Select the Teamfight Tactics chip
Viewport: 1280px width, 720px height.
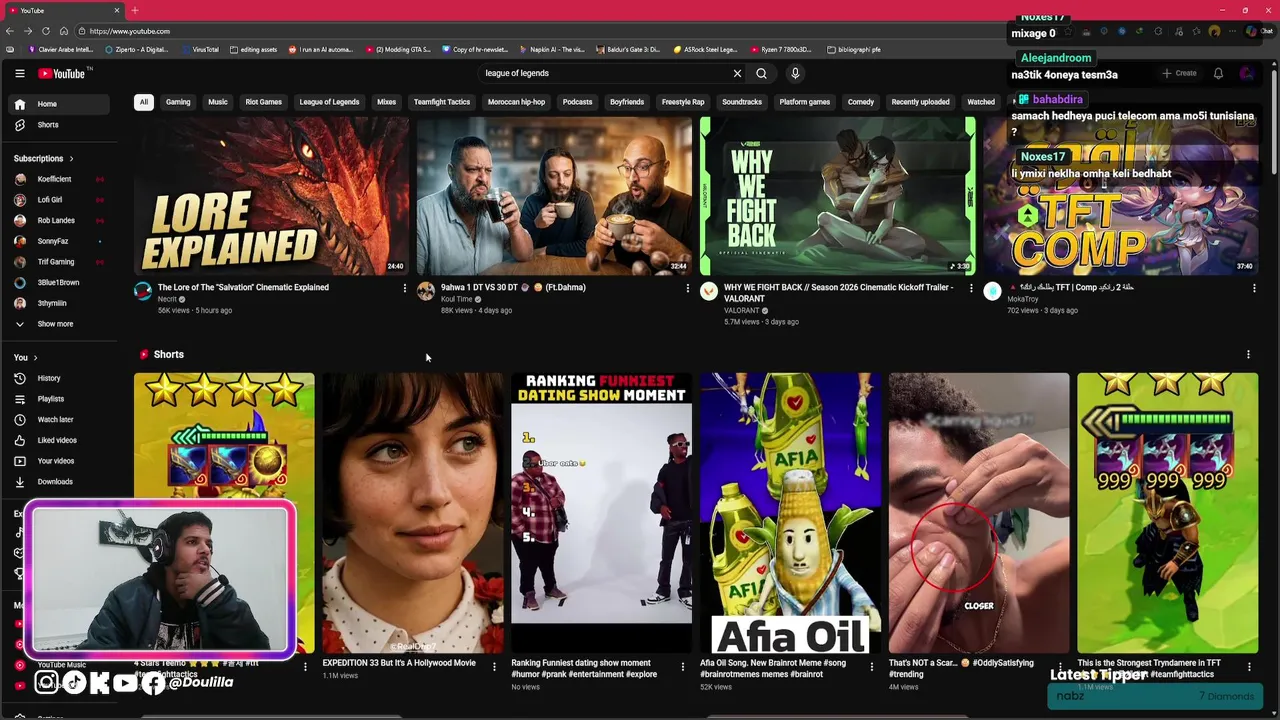pos(442,102)
